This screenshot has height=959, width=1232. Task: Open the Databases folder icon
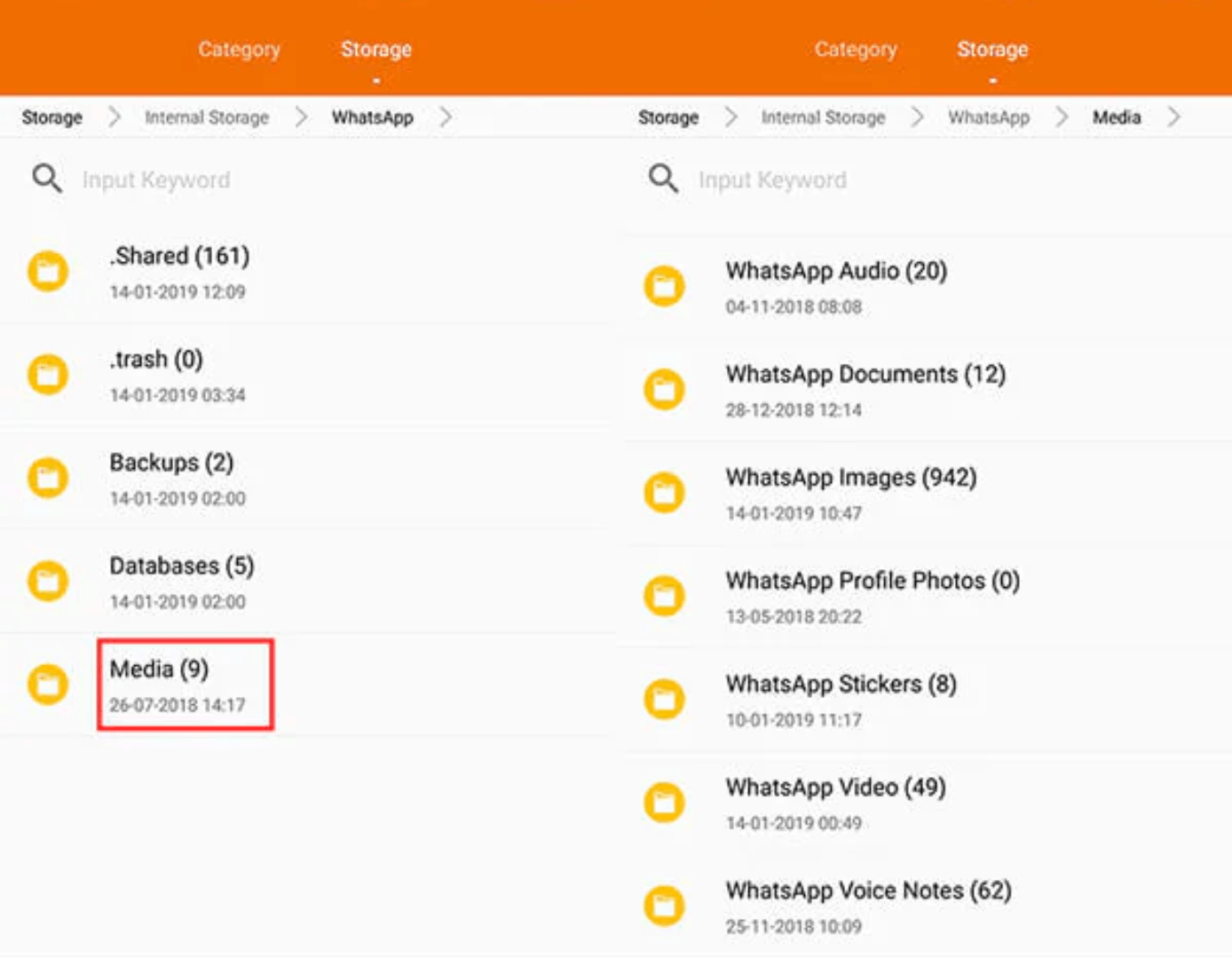point(48,581)
